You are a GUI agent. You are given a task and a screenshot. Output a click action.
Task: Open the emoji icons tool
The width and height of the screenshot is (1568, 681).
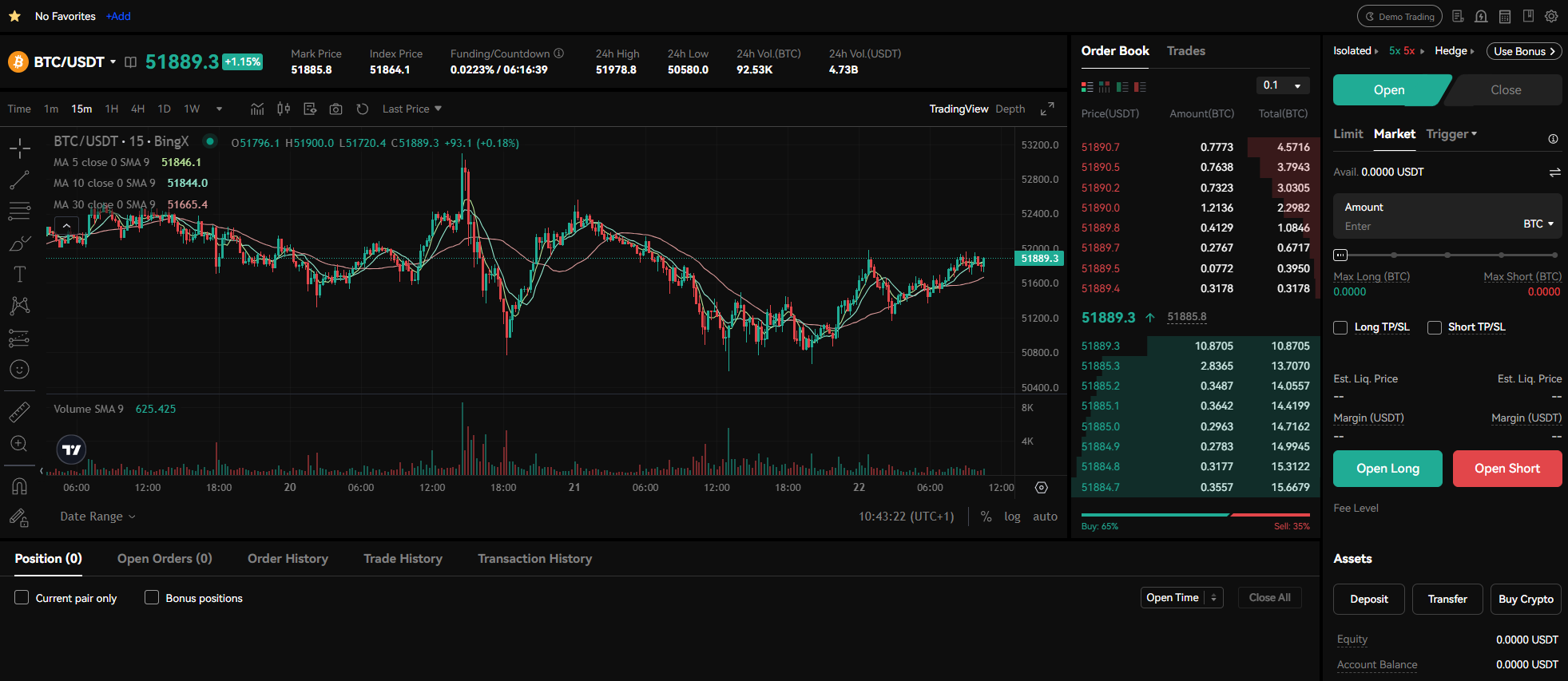(x=20, y=369)
